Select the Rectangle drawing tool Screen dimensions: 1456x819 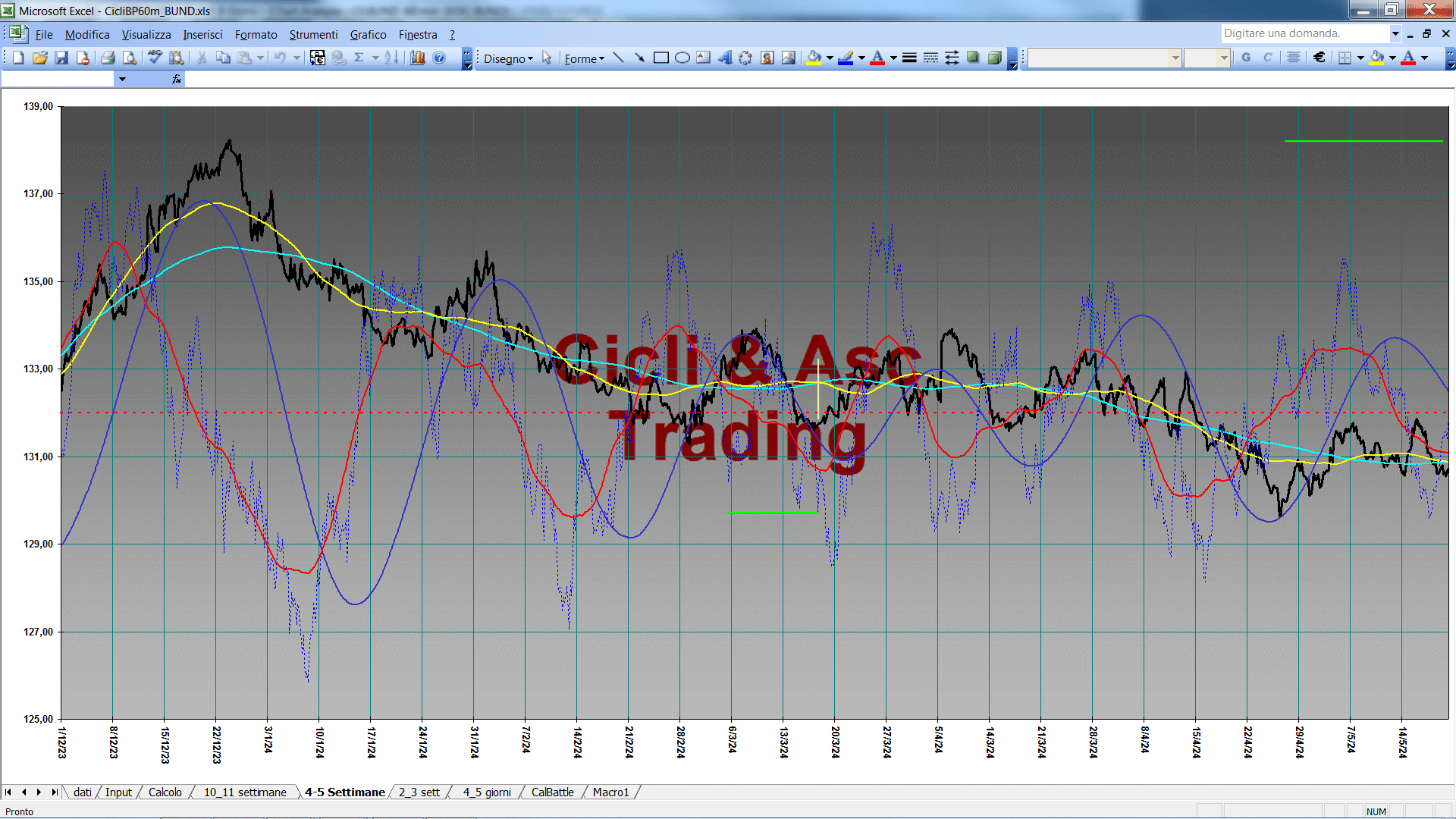pyautogui.click(x=661, y=58)
